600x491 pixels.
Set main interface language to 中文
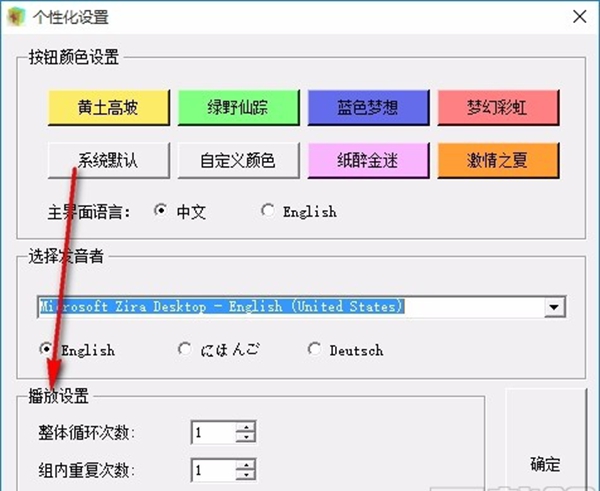click(160, 210)
